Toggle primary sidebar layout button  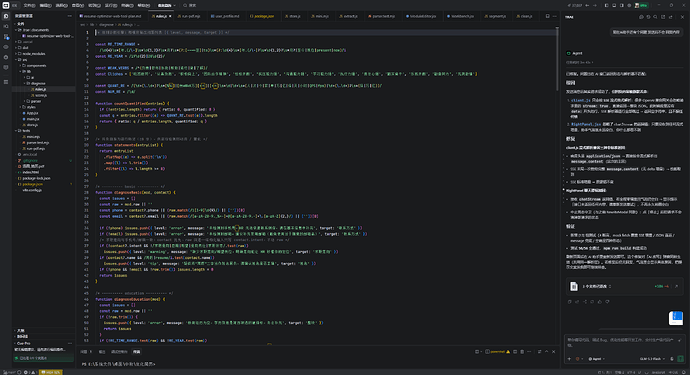[x=606, y=5]
